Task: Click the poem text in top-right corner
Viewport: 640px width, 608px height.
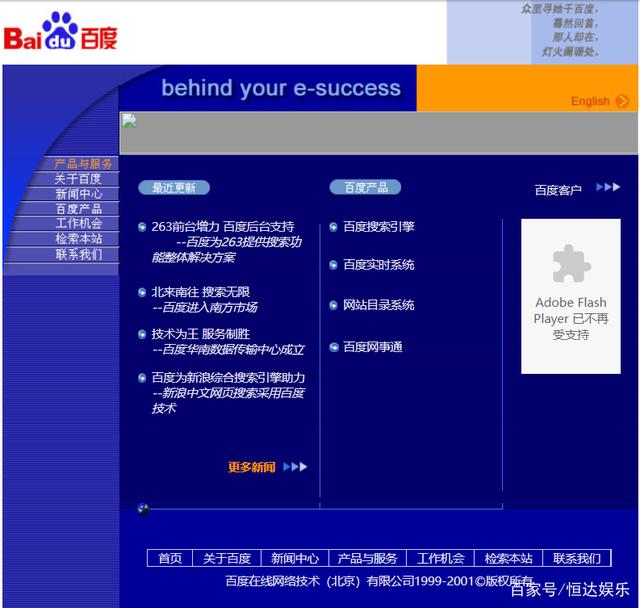Action: (560, 30)
